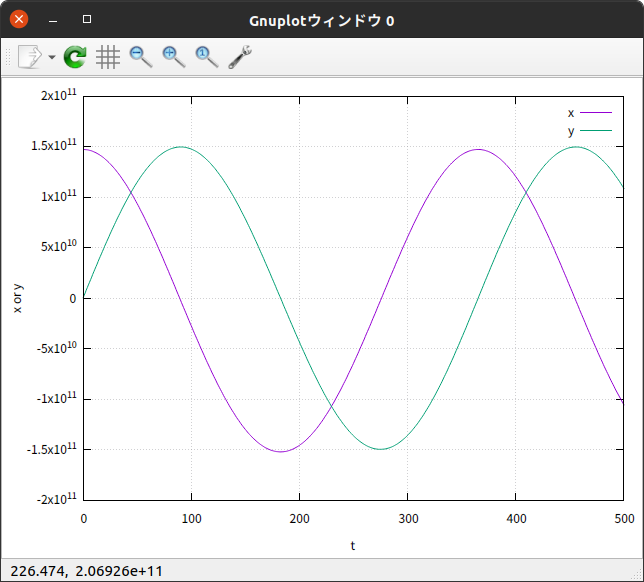The height and width of the screenshot is (582, 644).
Task: Click the 1.5x10^11 y-axis tick label
Action: tap(54, 145)
